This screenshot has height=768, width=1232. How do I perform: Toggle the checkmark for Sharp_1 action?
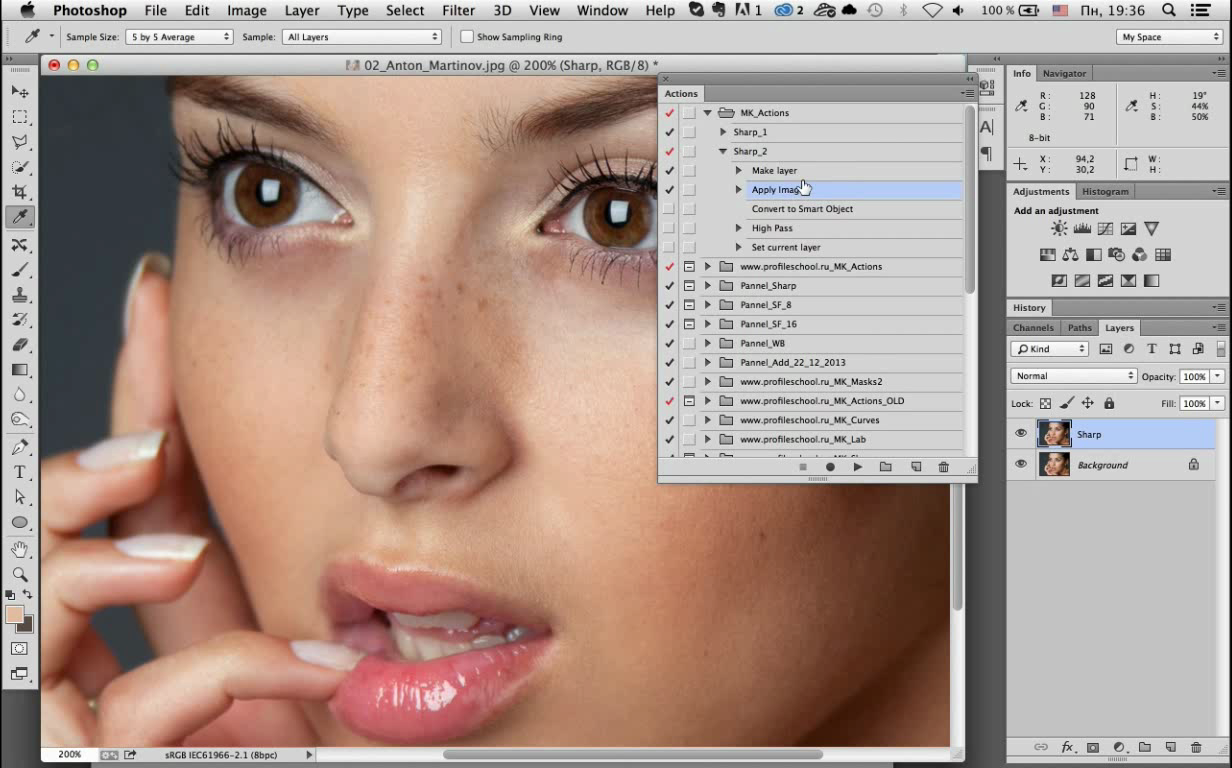tap(669, 132)
